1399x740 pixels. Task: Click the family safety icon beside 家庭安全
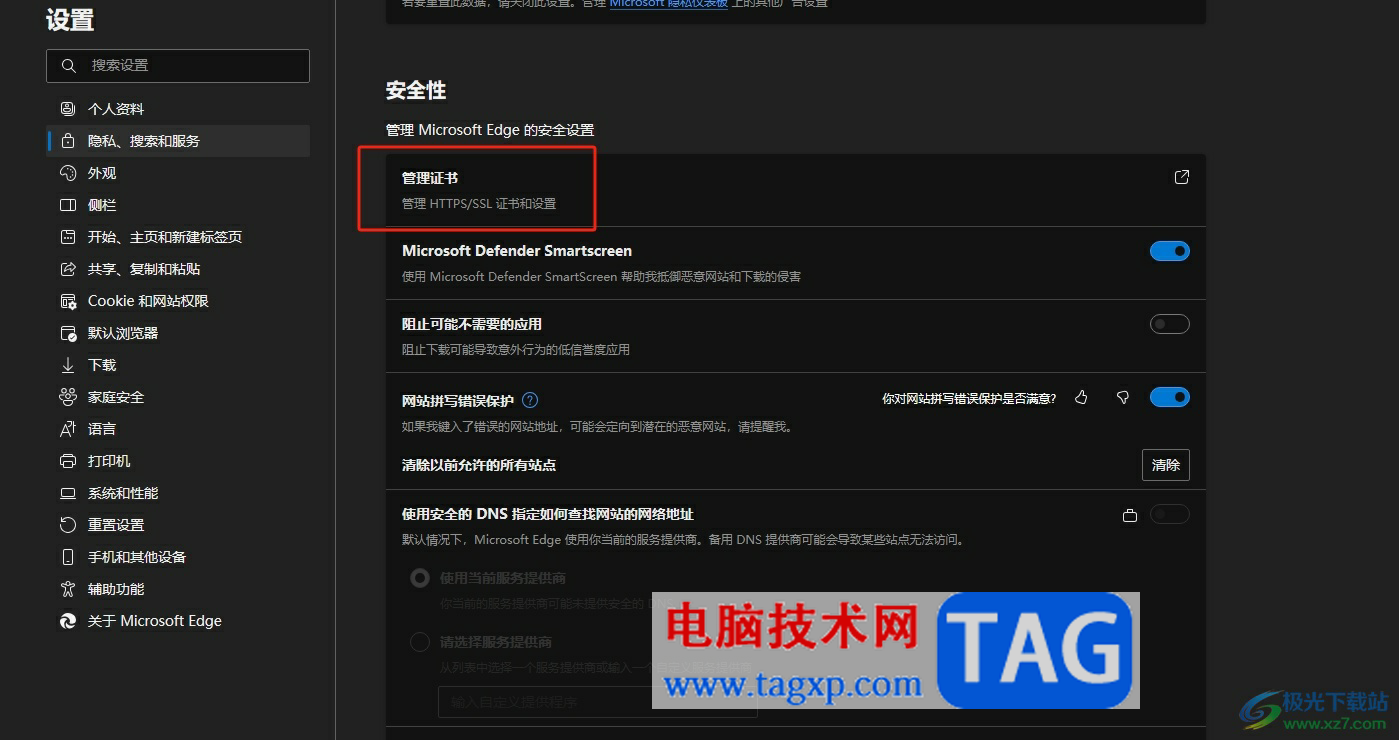click(68, 397)
